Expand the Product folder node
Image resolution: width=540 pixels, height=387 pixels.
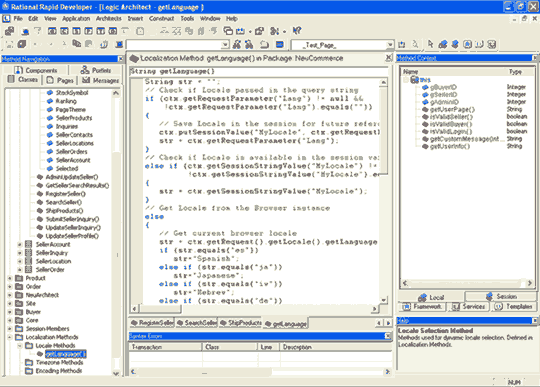click(10, 278)
